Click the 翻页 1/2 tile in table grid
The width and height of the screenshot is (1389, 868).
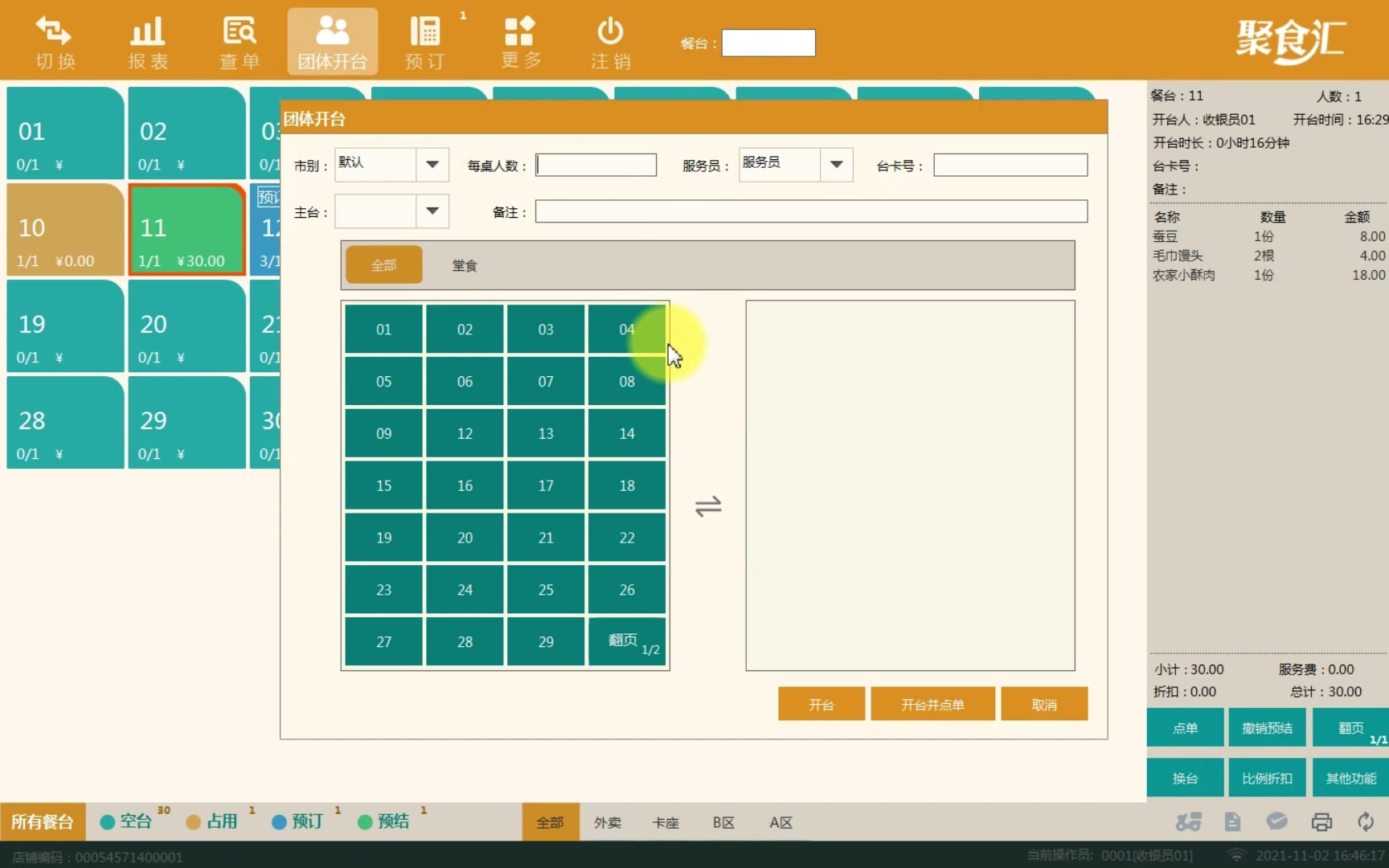[x=627, y=641]
